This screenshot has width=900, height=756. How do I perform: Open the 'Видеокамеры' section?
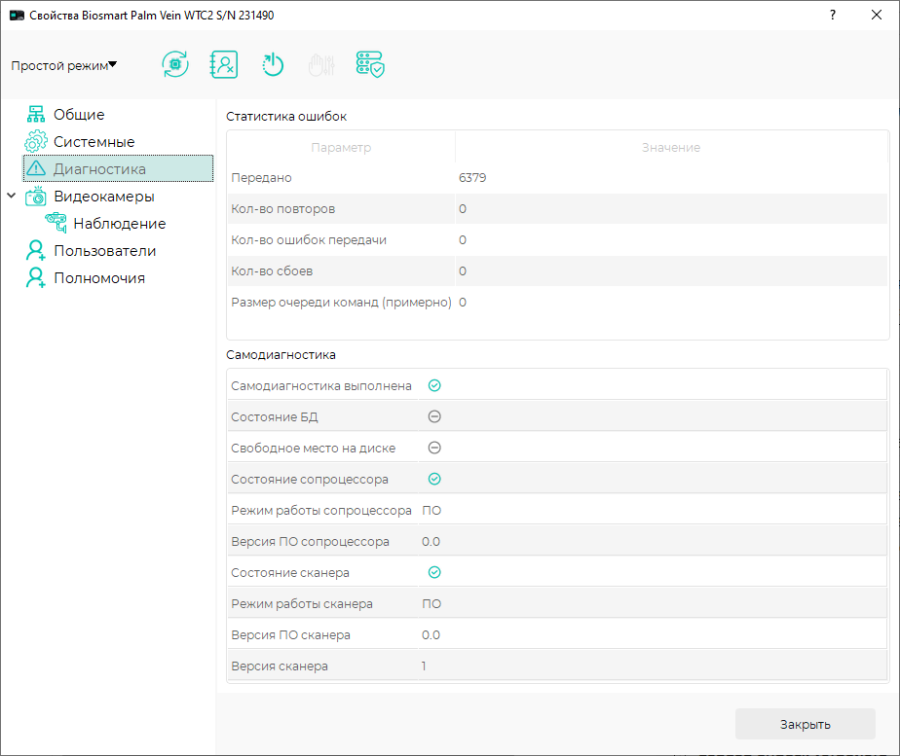(104, 196)
